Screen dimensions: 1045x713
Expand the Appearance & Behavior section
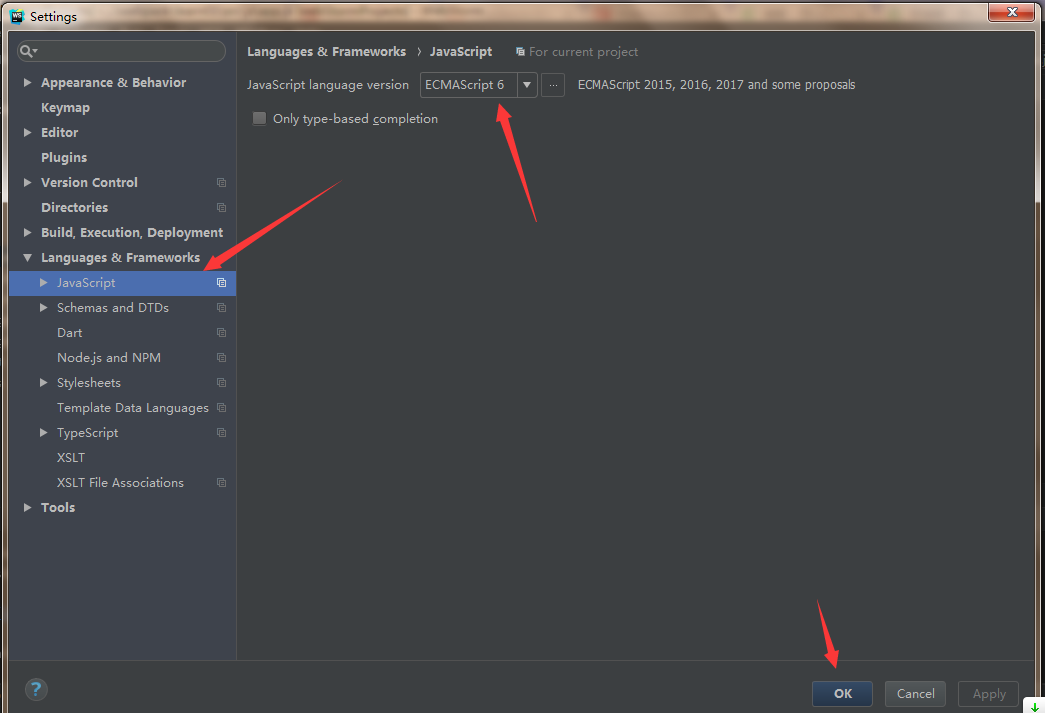click(x=27, y=82)
